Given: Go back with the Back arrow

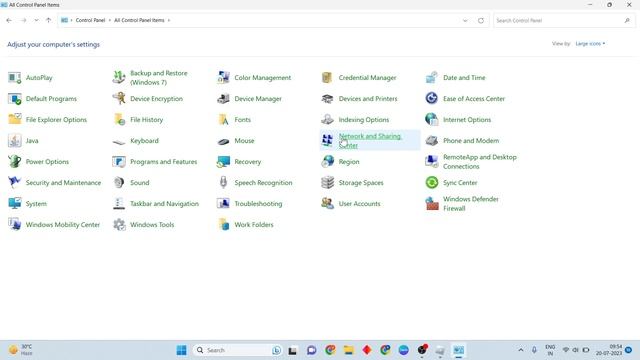Looking at the screenshot, I should (x=9, y=20).
